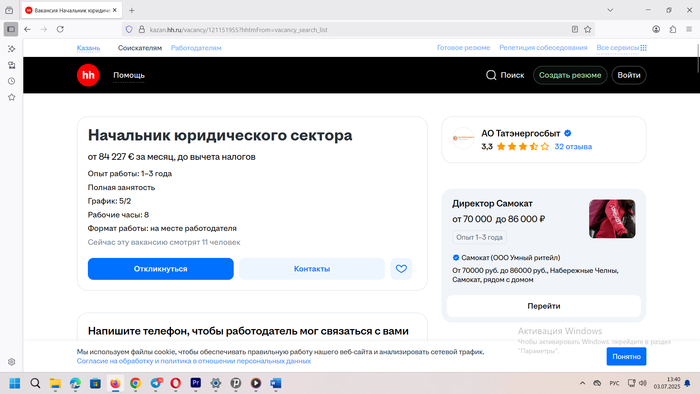Open list all tabs chevron
This screenshot has height=394, width=700.
pyautogui.click(x=610, y=10)
